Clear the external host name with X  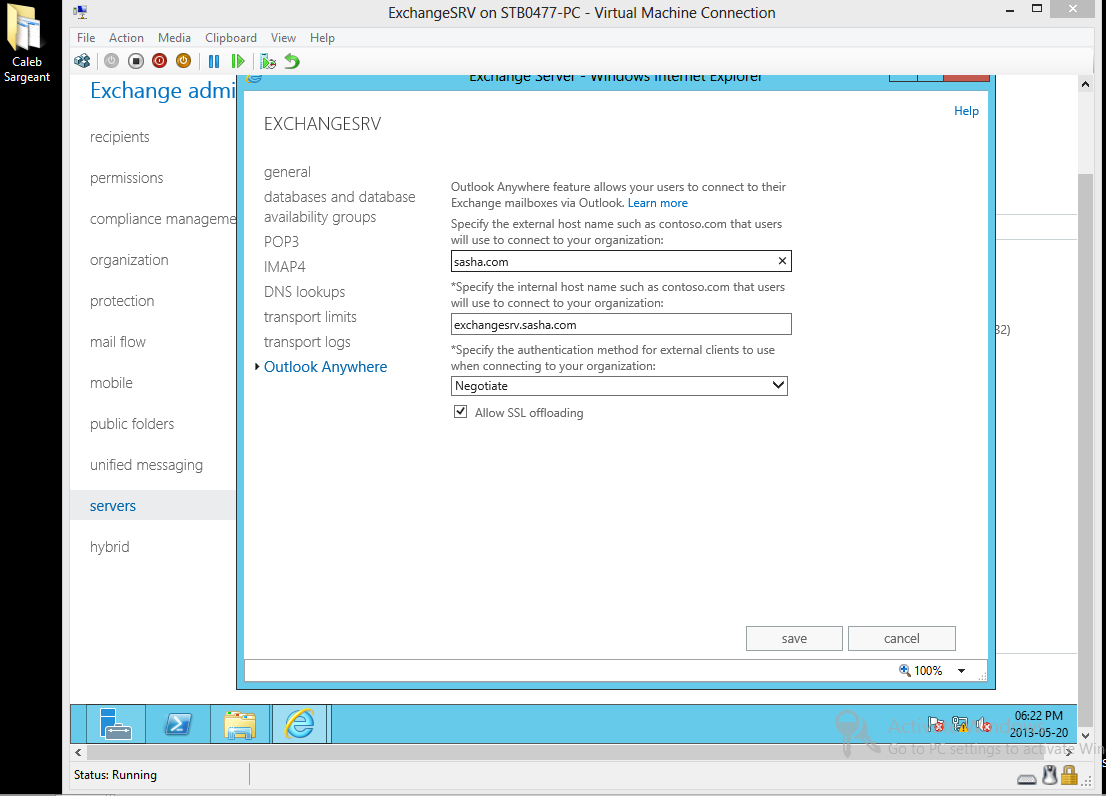782,261
